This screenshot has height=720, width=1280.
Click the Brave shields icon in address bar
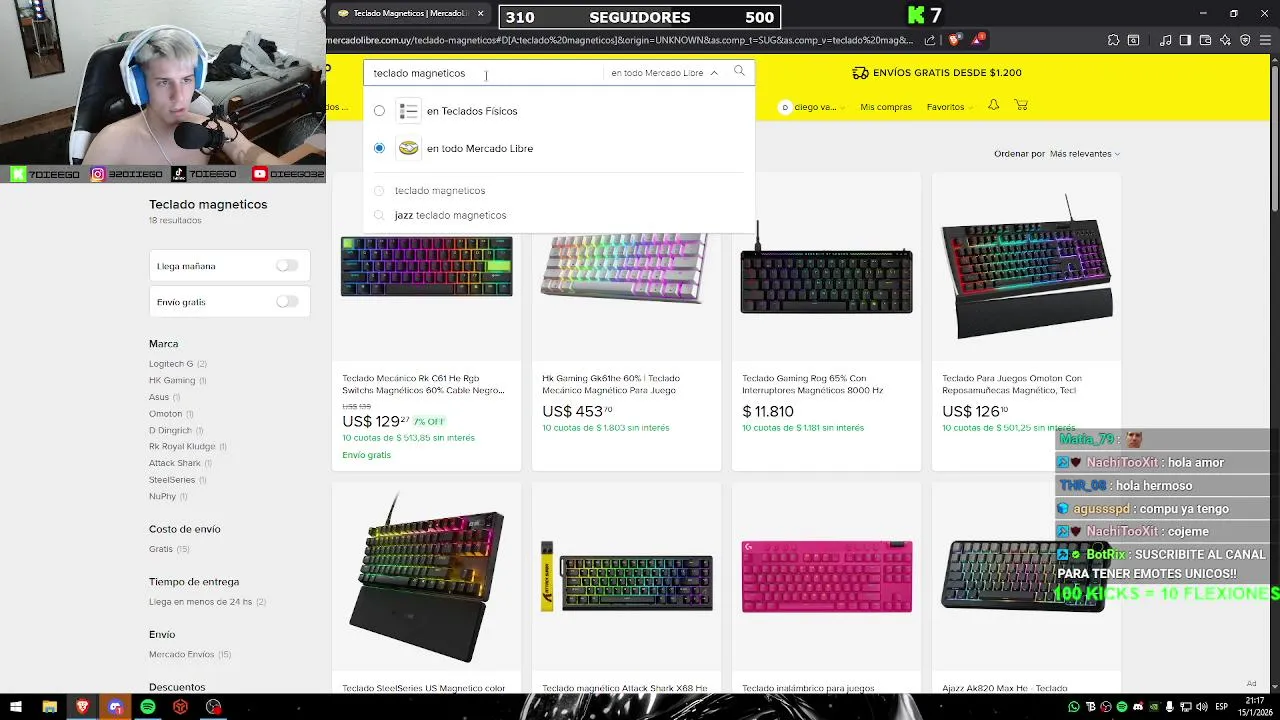click(954, 40)
